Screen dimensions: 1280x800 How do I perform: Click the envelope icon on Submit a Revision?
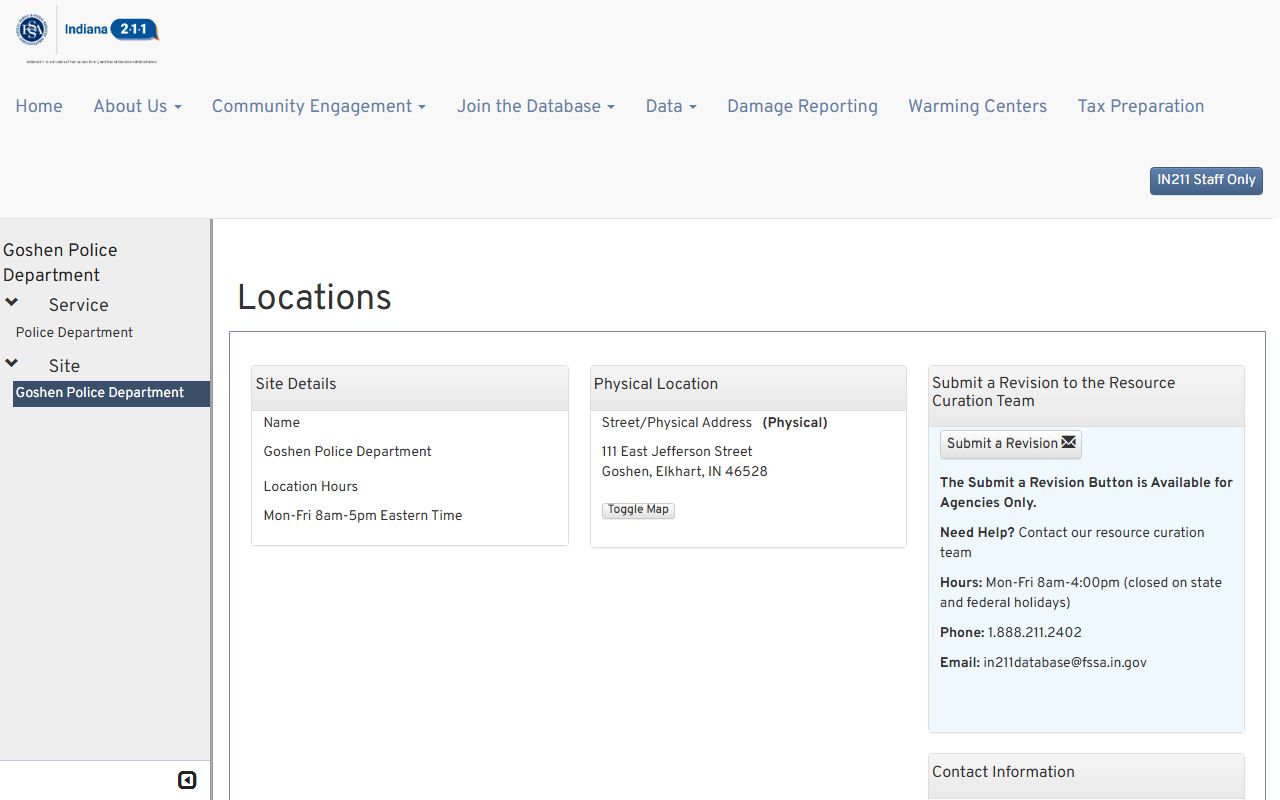pyautogui.click(x=1069, y=443)
